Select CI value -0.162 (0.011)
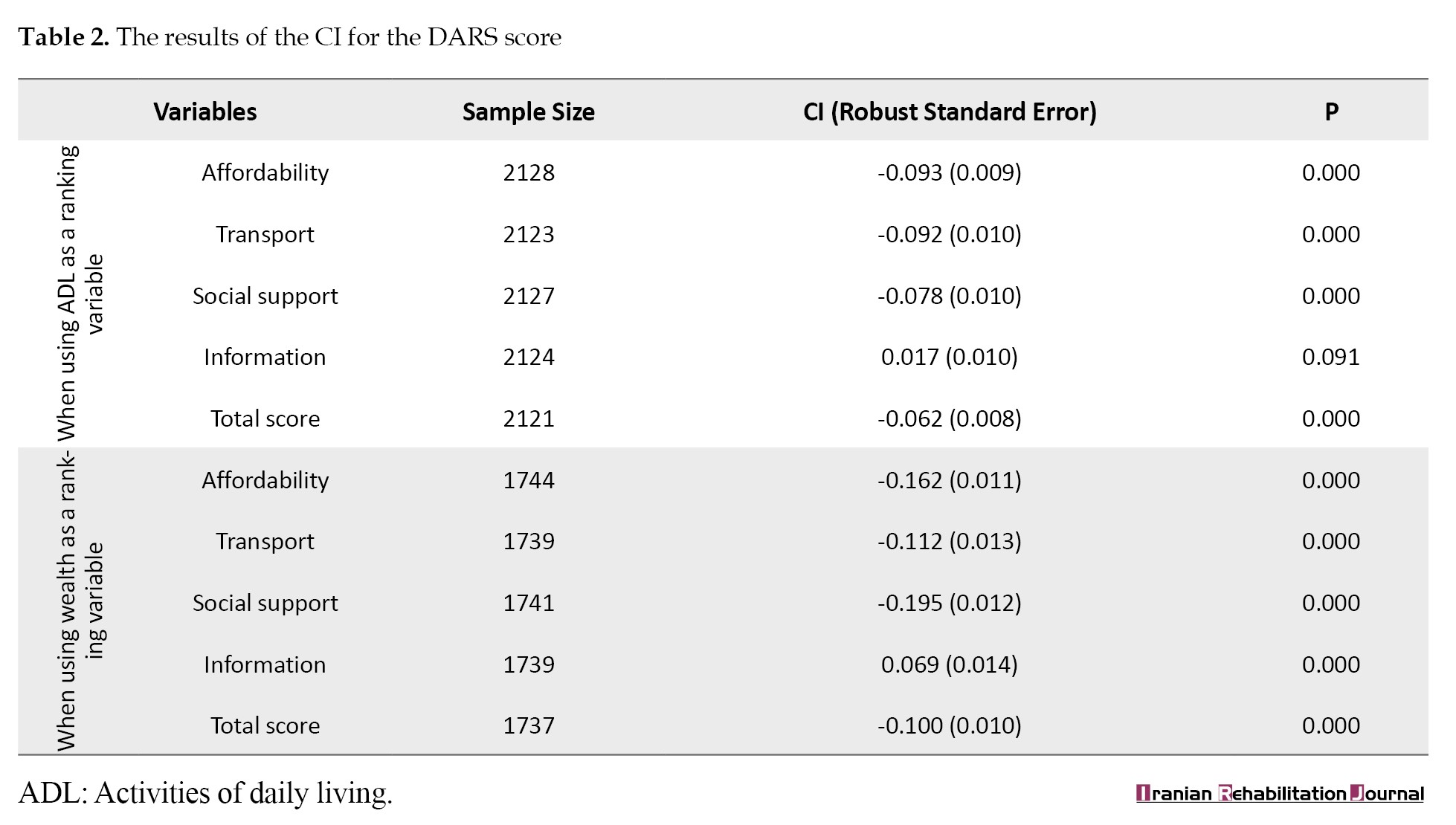Image resolution: width=1456 pixels, height=825 pixels. click(950, 480)
